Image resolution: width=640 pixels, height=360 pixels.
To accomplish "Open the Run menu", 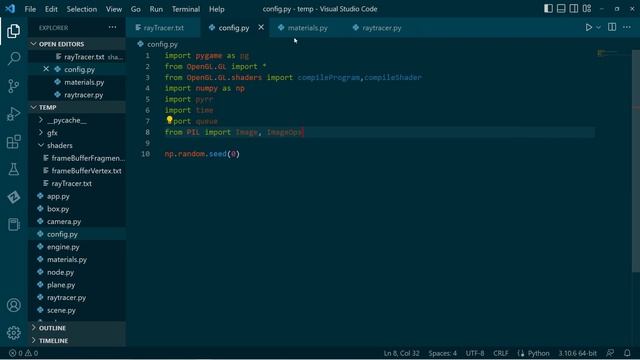I will click(156, 9).
